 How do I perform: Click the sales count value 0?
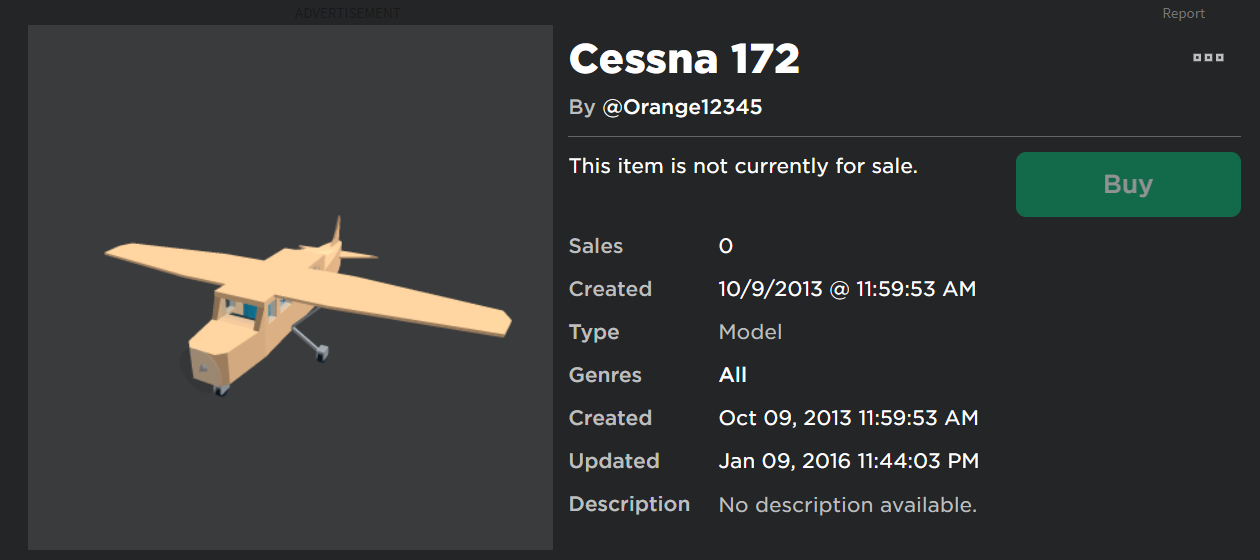tap(726, 246)
